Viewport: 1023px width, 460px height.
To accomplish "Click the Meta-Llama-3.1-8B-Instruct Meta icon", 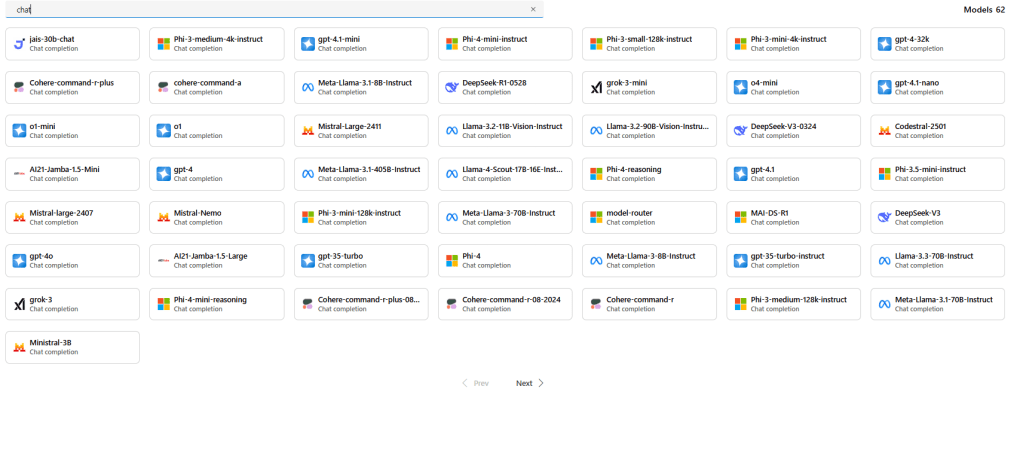I will point(307,87).
